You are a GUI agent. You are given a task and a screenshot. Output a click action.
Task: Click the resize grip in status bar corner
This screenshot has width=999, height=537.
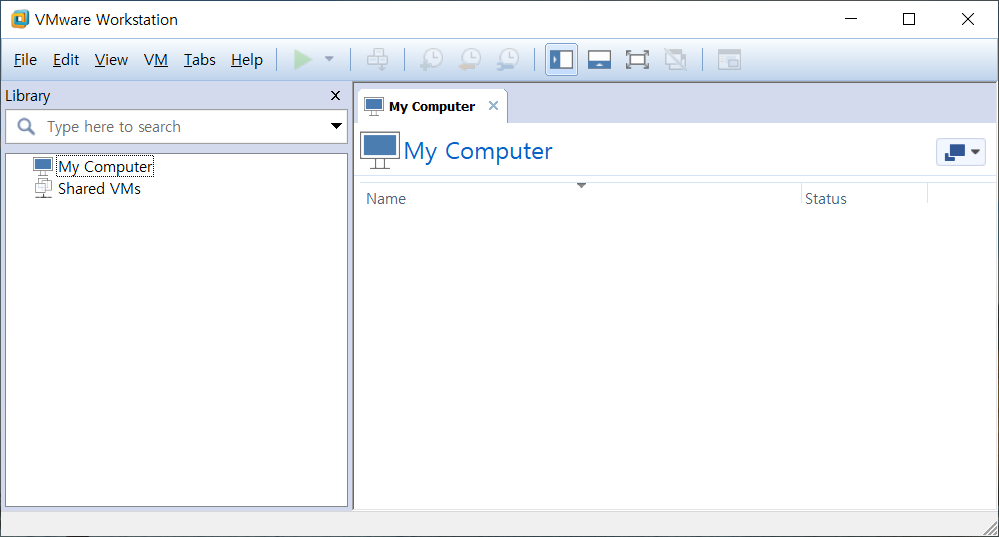pyautogui.click(x=989, y=527)
